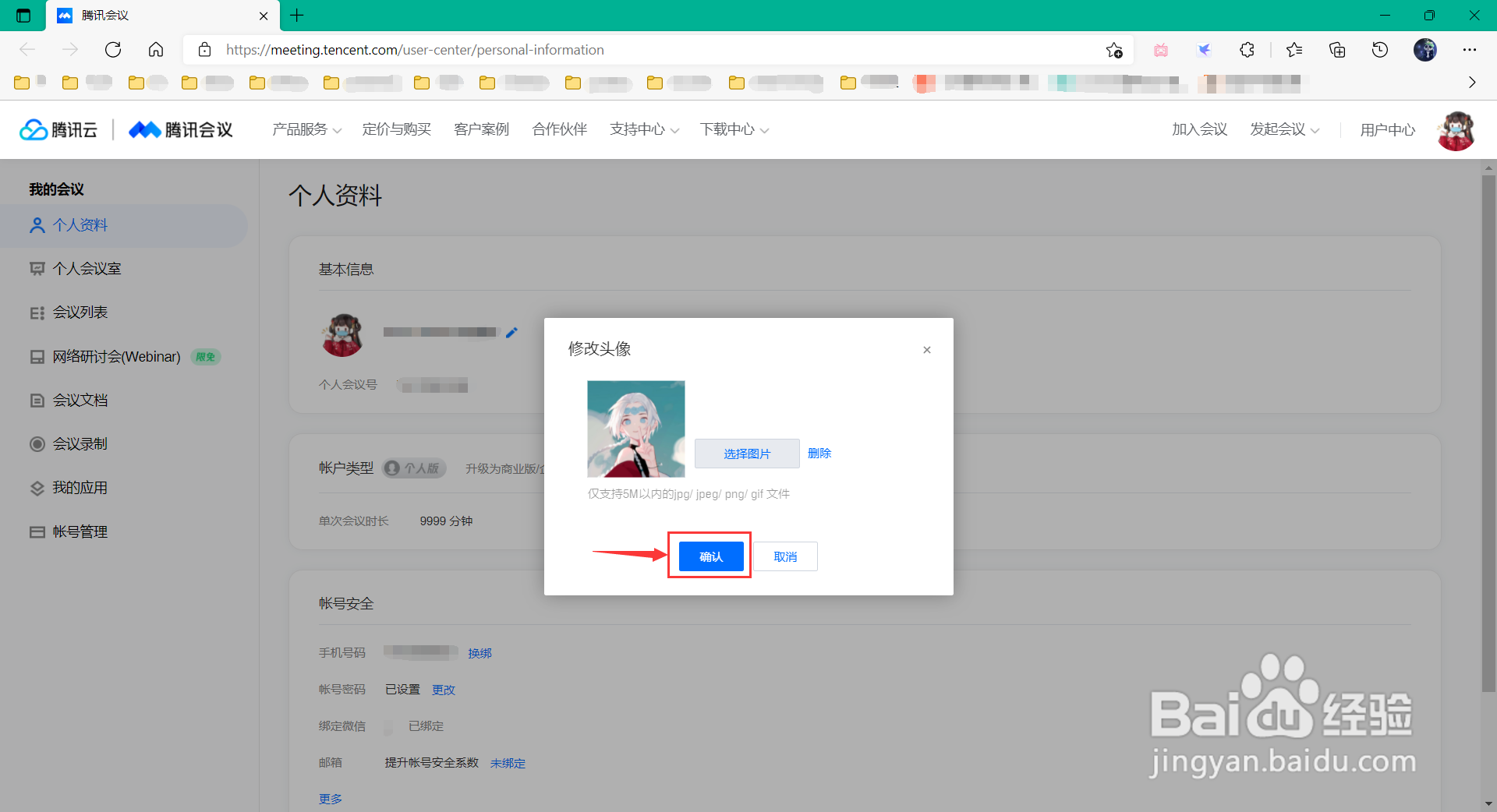
Task: Open user avatar in site header
Action: [x=1456, y=130]
